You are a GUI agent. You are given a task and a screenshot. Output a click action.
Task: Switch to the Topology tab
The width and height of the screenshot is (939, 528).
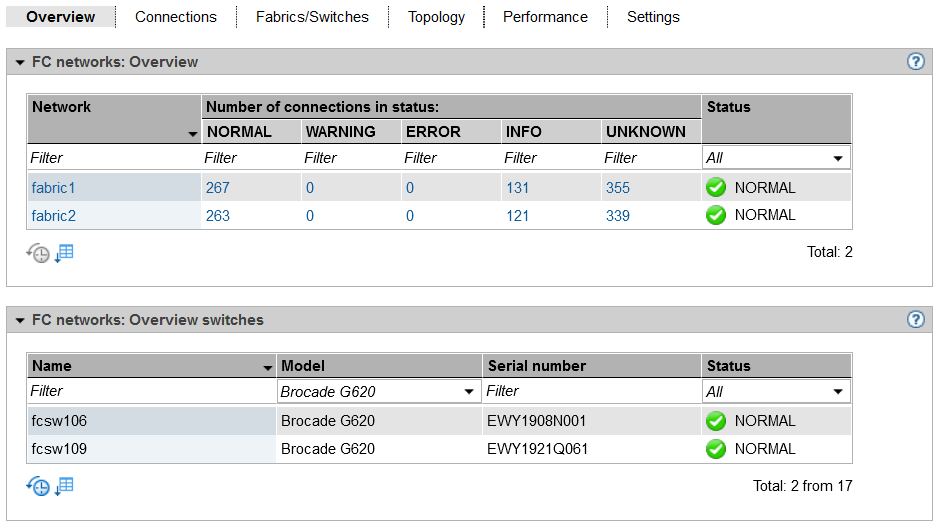click(x=436, y=17)
